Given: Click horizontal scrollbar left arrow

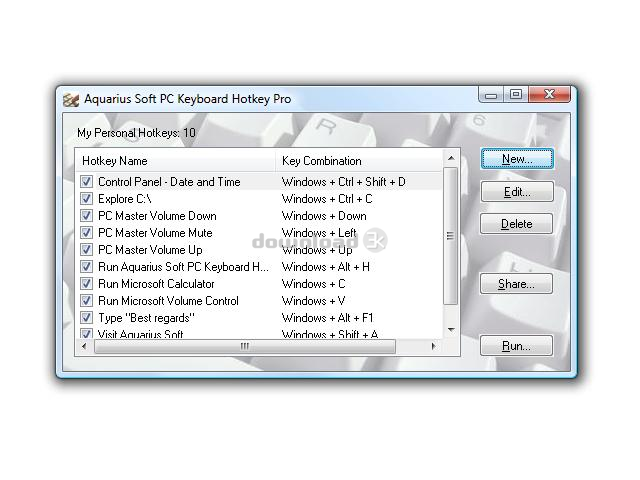Looking at the screenshot, I should 84,347.
